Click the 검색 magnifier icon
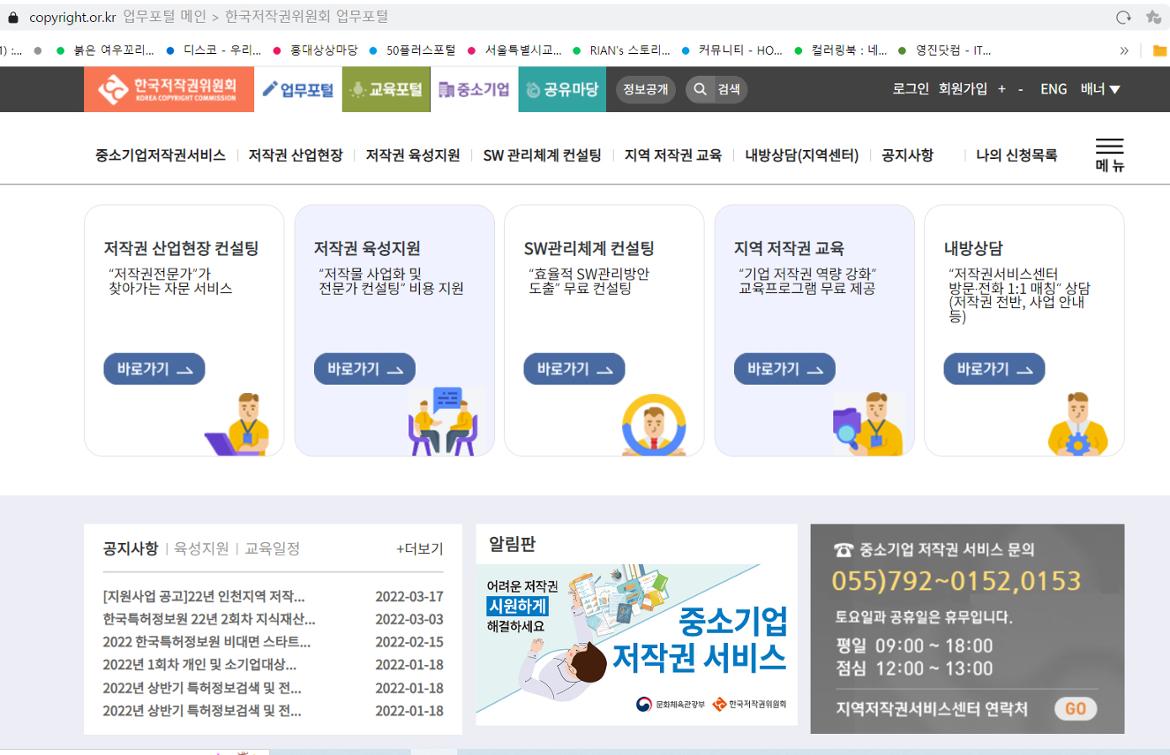1170x755 pixels. 701,89
